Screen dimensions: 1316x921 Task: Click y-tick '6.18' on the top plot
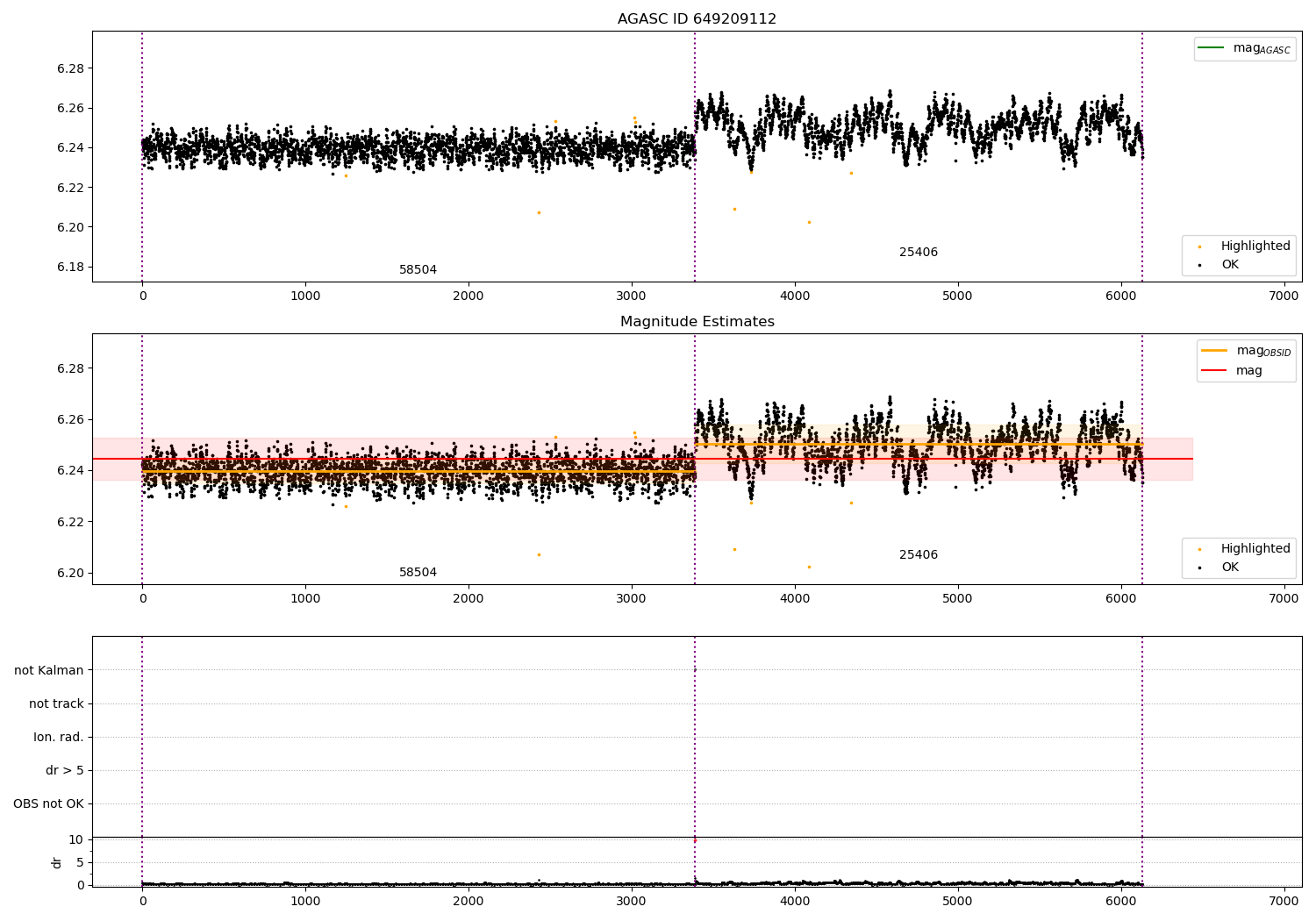tap(70, 268)
